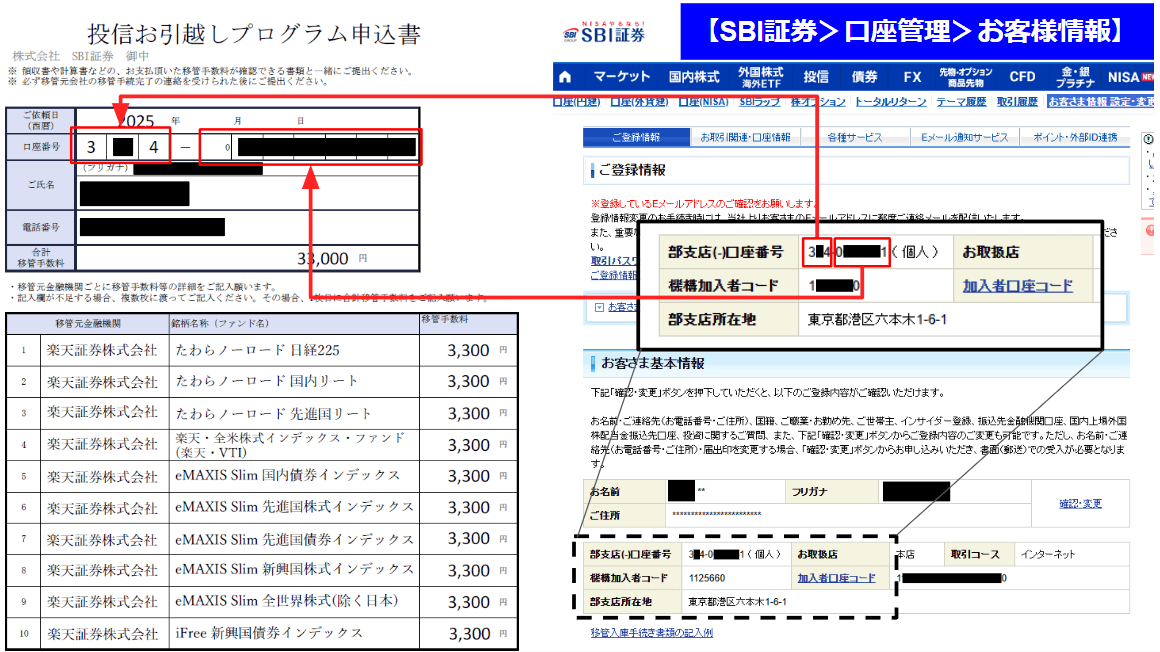Click 3,300 fee in 日経225 row
This screenshot has height=652, width=1160.
point(468,350)
